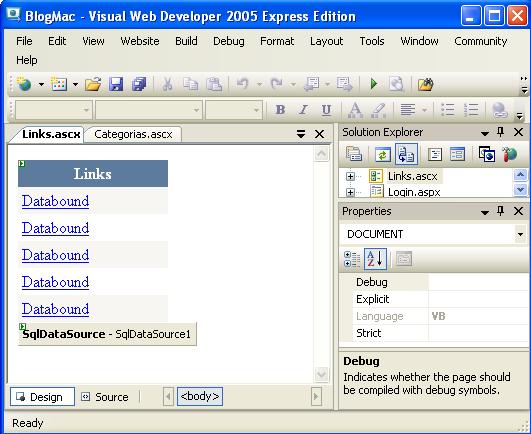Toggle Categorized view in Properties panel

tap(352, 259)
